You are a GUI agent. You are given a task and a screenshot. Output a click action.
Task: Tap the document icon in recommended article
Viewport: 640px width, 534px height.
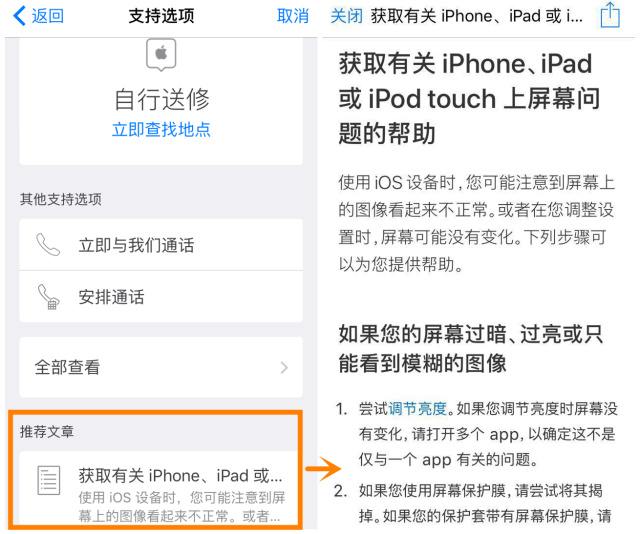[x=49, y=481]
